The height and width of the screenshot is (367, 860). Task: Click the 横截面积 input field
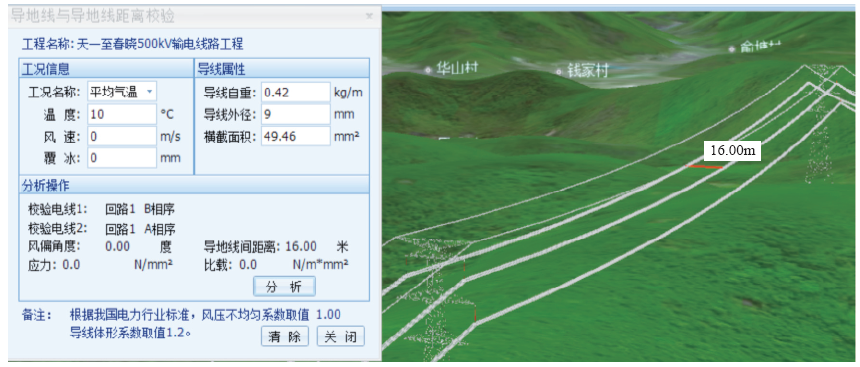(296, 136)
